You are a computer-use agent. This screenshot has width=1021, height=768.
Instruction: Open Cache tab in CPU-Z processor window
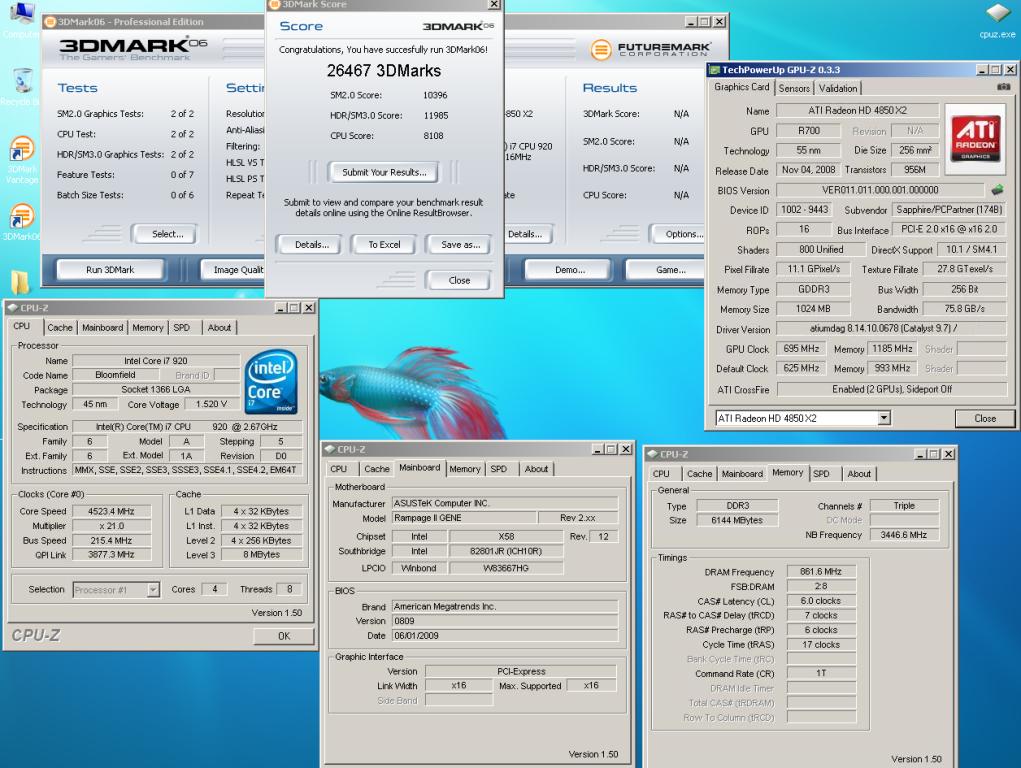pos(60,328)
